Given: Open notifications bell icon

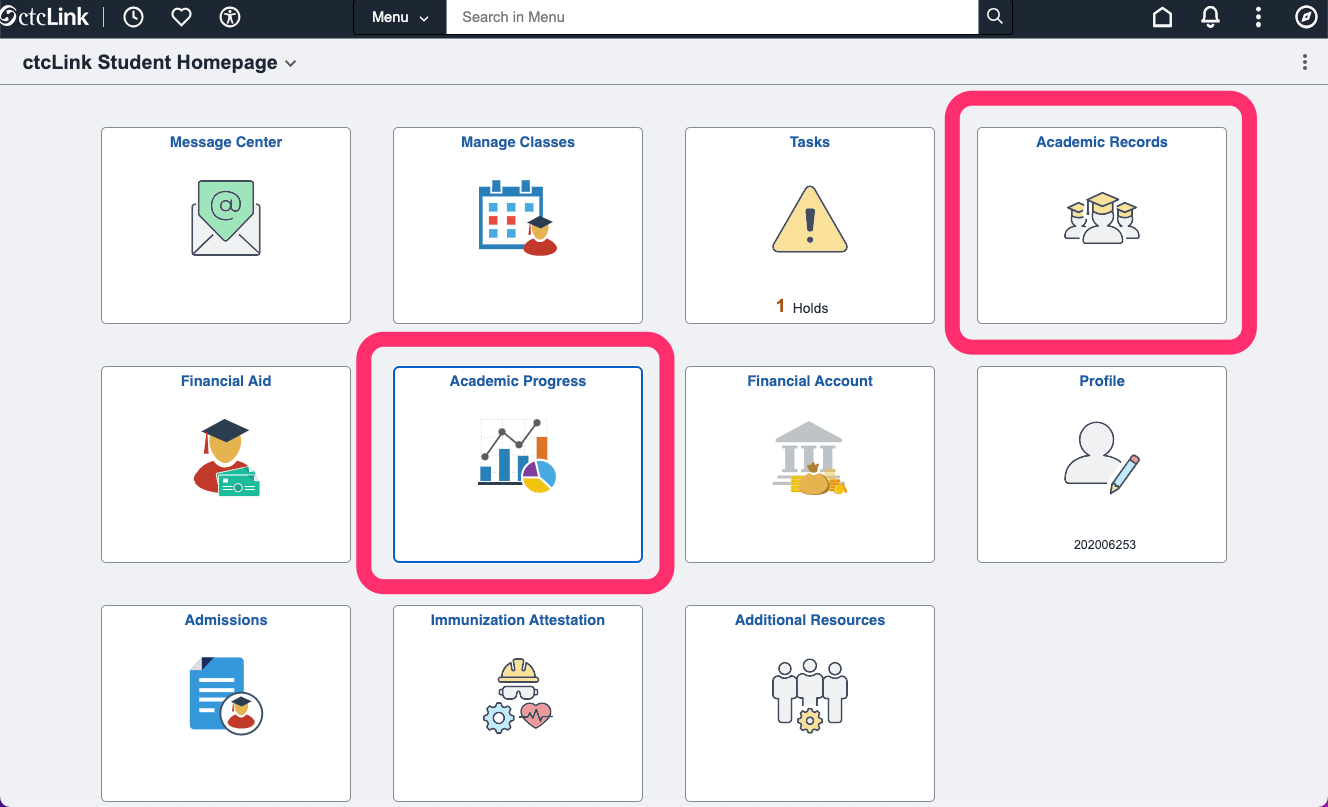Looking at the screenshot, I should click(x=1210, y=17).
